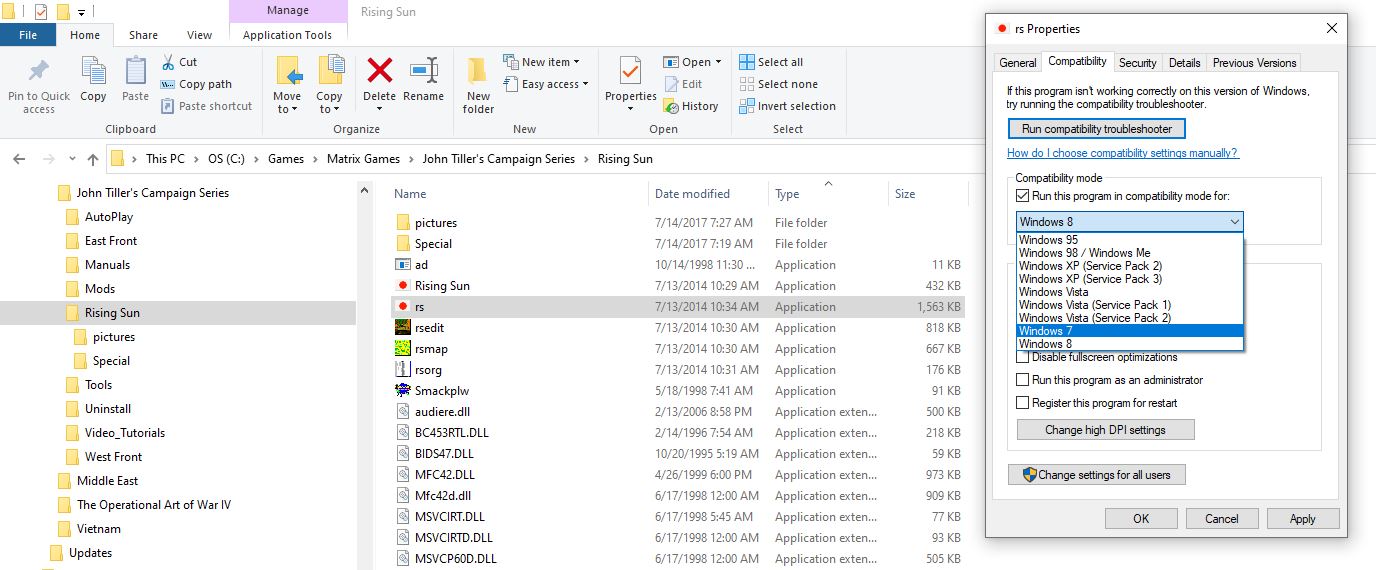1376x570 pixels.
Task: Click Change high DPI settings button
Action: [x=1105, y=430]
